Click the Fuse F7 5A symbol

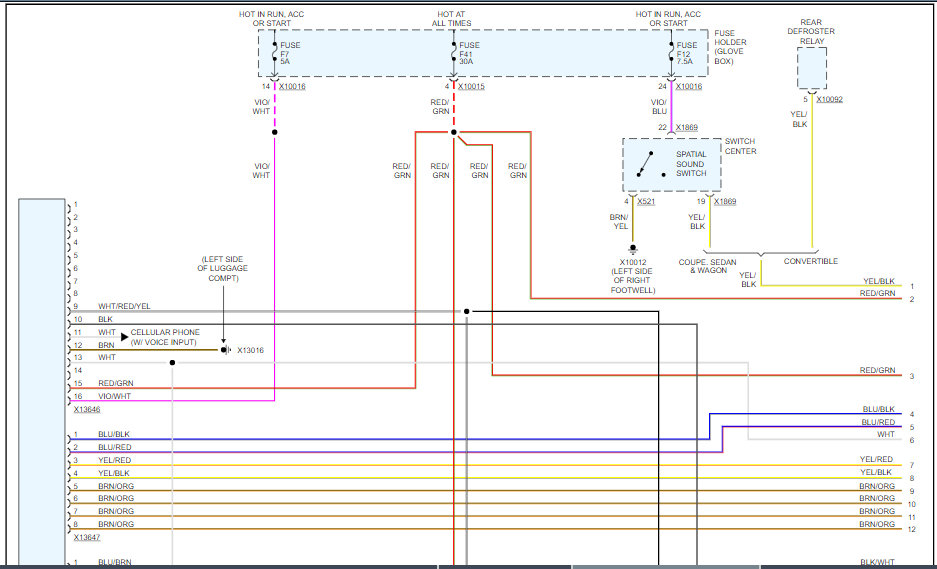click(274, 52)
